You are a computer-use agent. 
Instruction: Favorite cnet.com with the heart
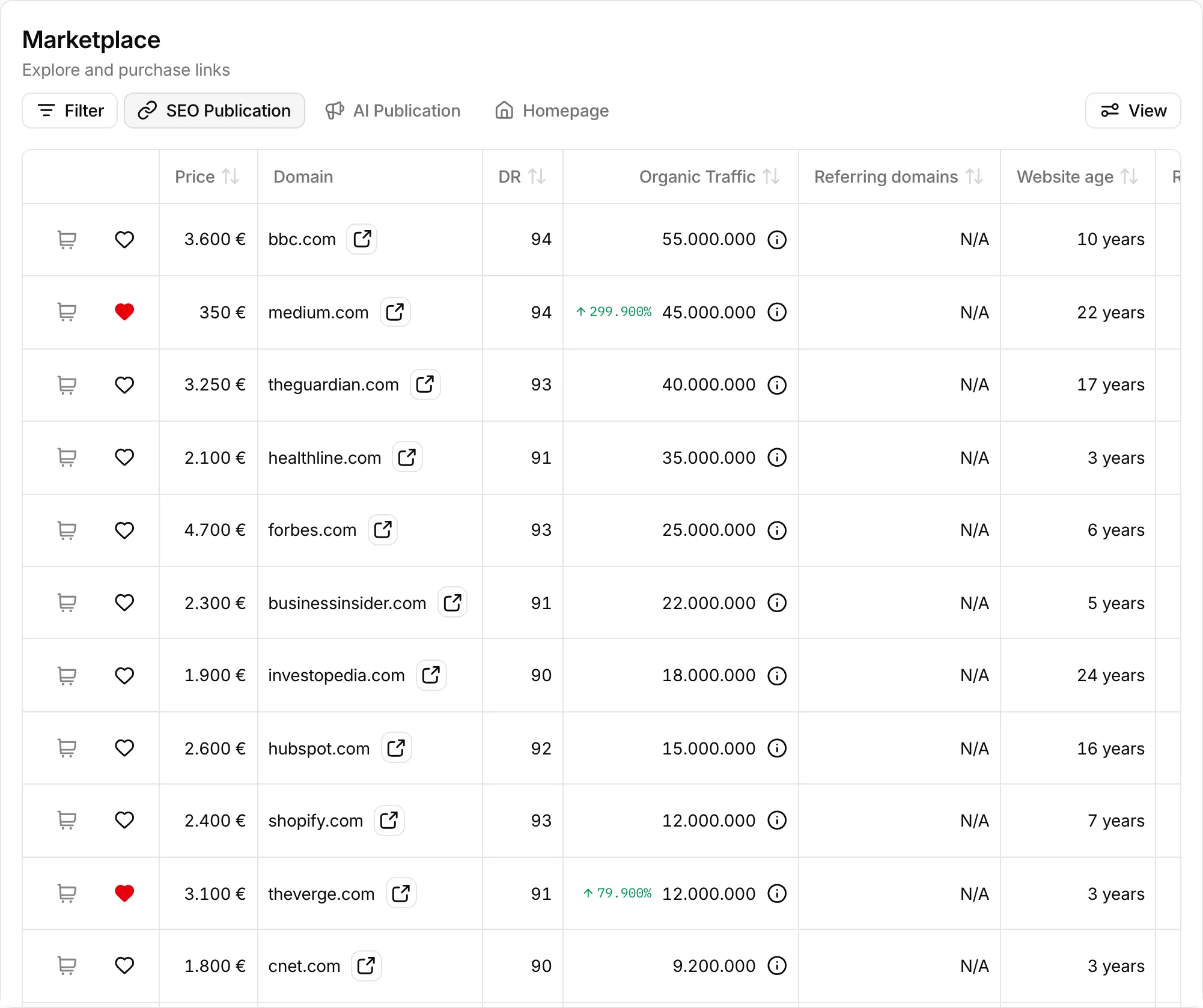click(124, 966)
